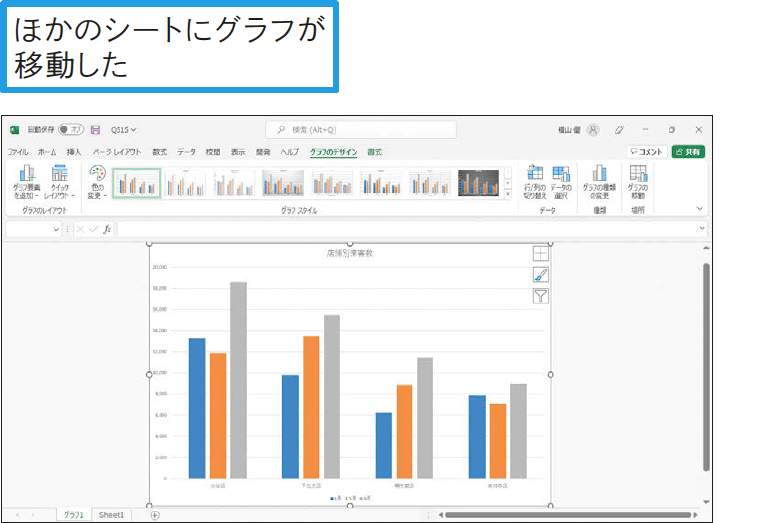Click グラフの種類の変更 (Change Chart Type) icon
This screenshot has width=783, height=523.
coord(599,182)
